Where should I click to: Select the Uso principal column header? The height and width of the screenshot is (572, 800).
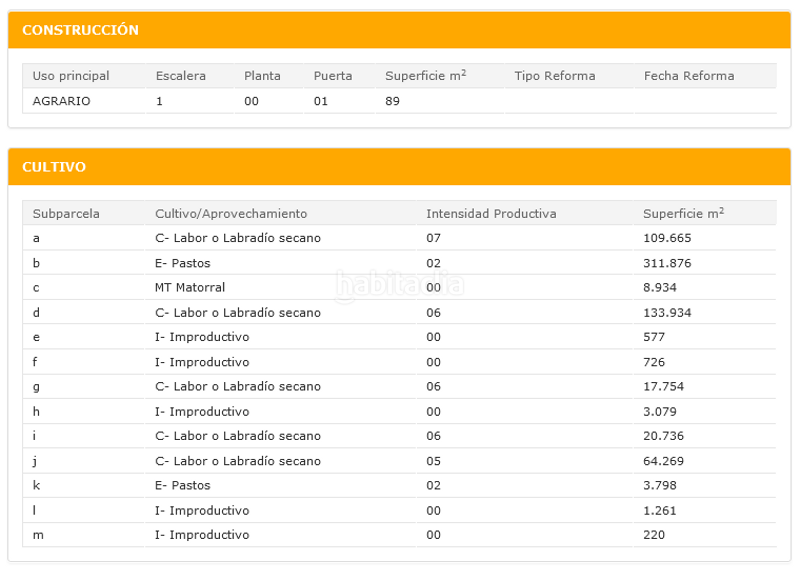[x=71, y=76]
